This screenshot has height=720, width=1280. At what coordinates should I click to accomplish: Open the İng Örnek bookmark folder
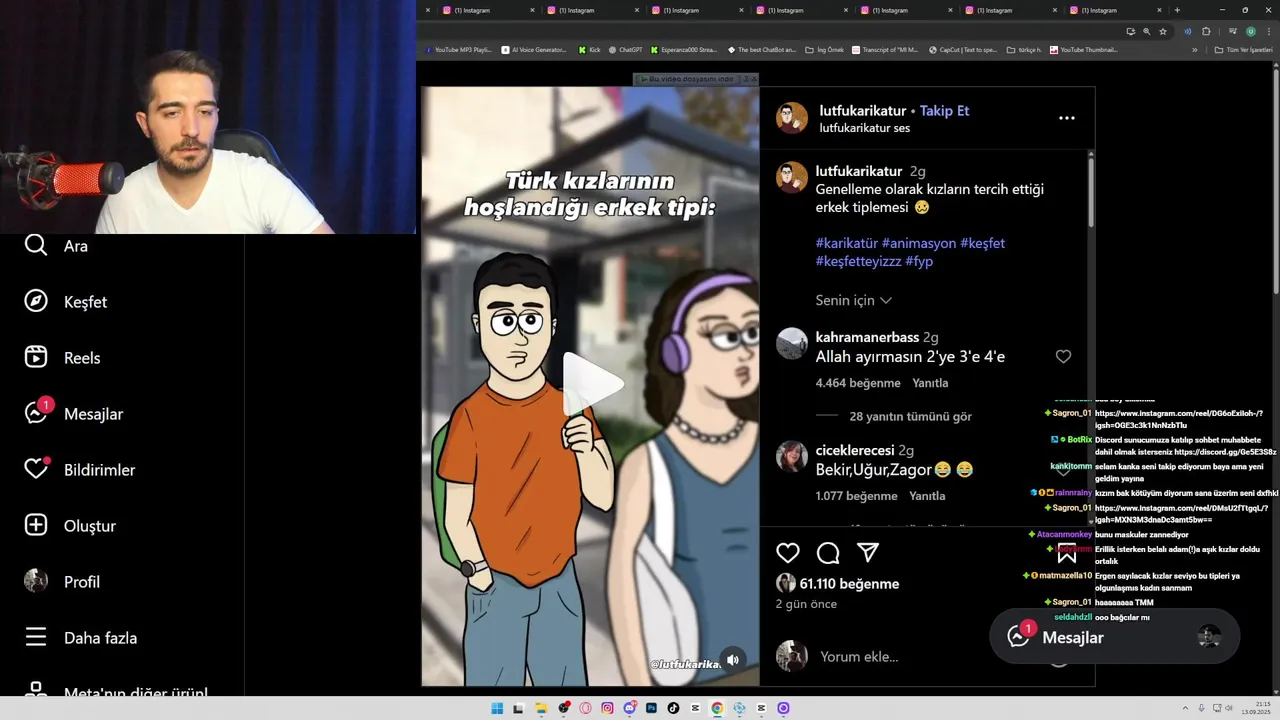pyautogui.click(x=824, y=49)
